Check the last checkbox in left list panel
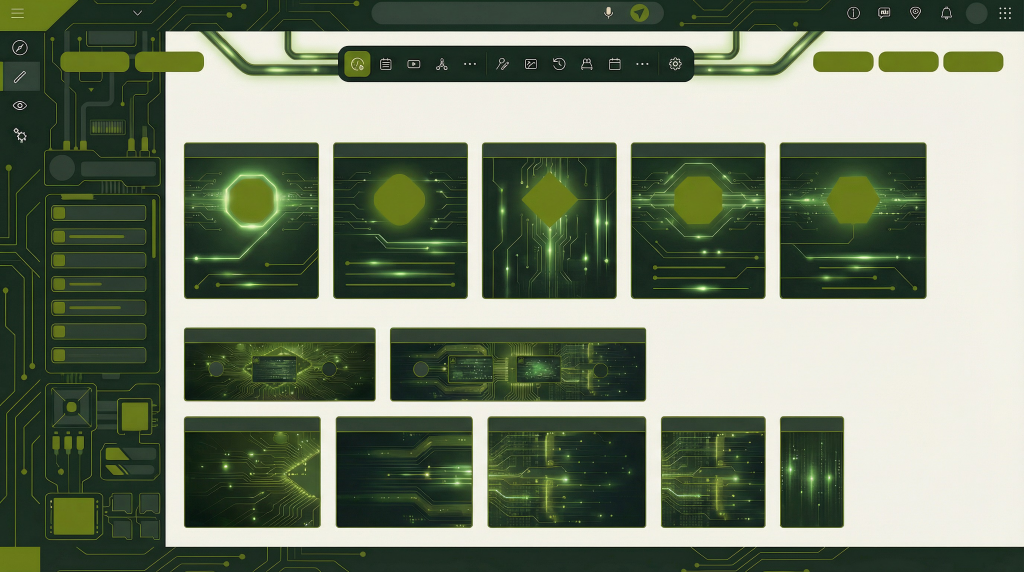1024x572 pixels. coord(59,355)
